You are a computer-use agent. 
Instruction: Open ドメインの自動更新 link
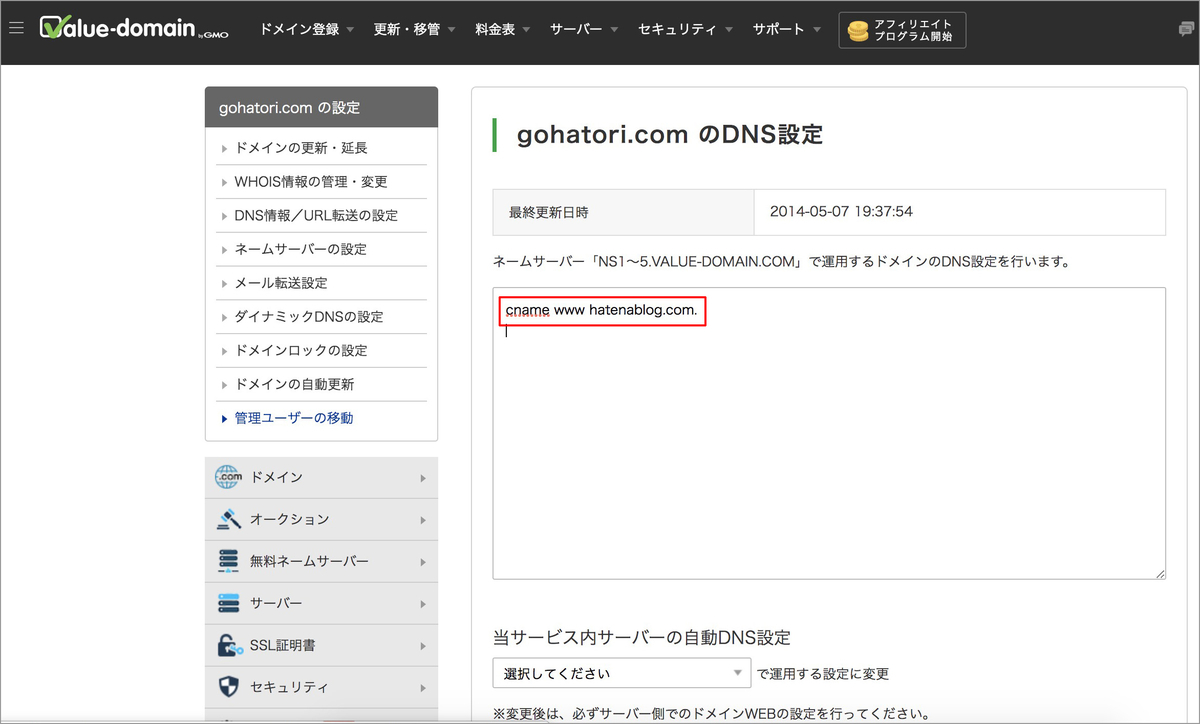point(294,384)
